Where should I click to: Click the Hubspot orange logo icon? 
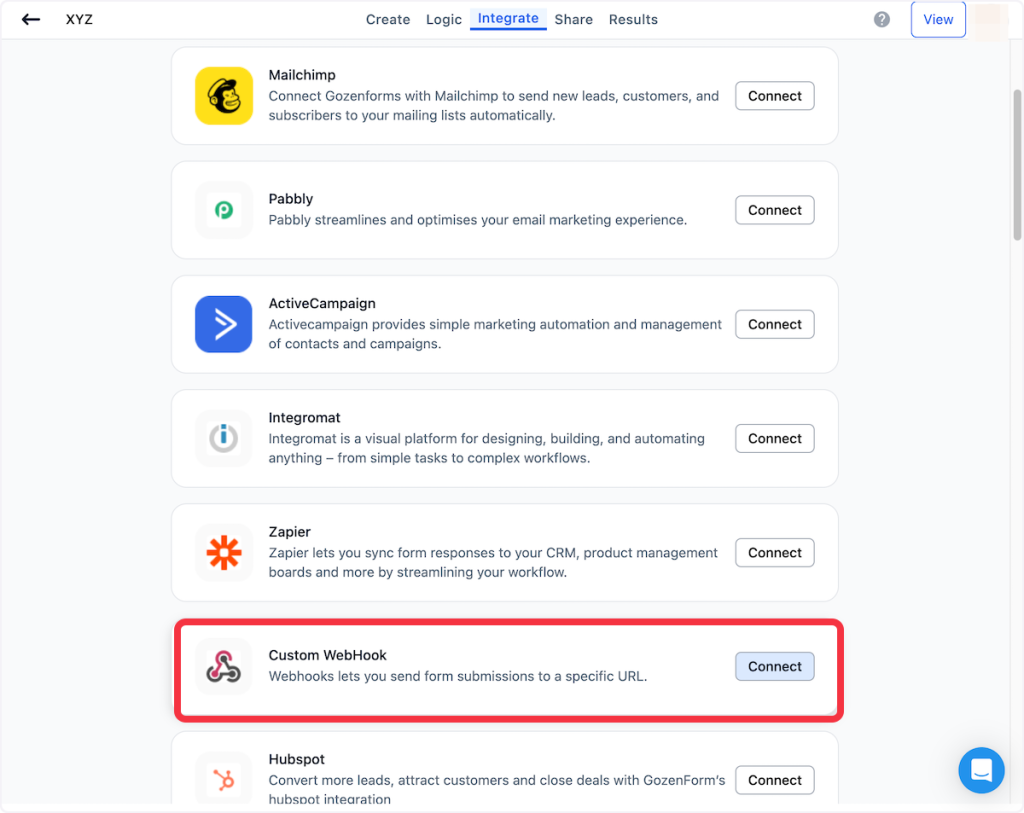click(x=224, y=780)
